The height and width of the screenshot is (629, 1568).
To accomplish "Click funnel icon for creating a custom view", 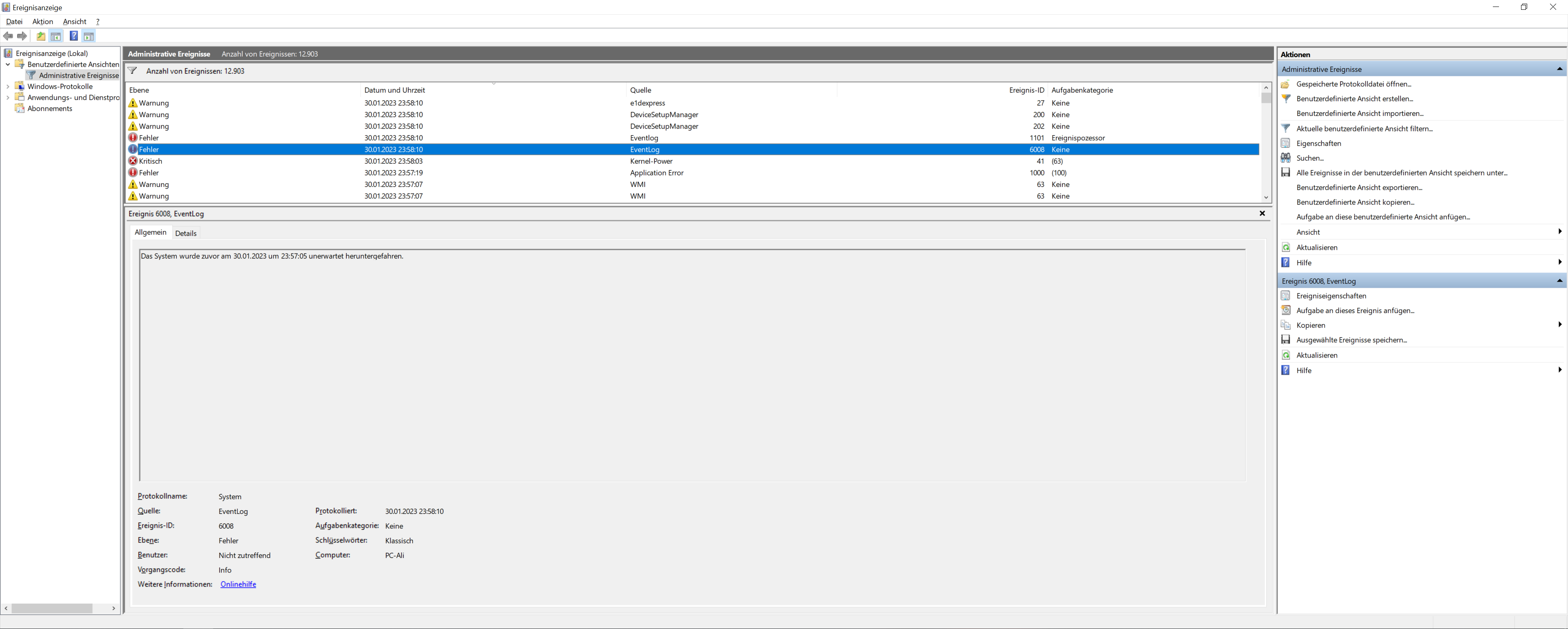I will click(1285, 98).
